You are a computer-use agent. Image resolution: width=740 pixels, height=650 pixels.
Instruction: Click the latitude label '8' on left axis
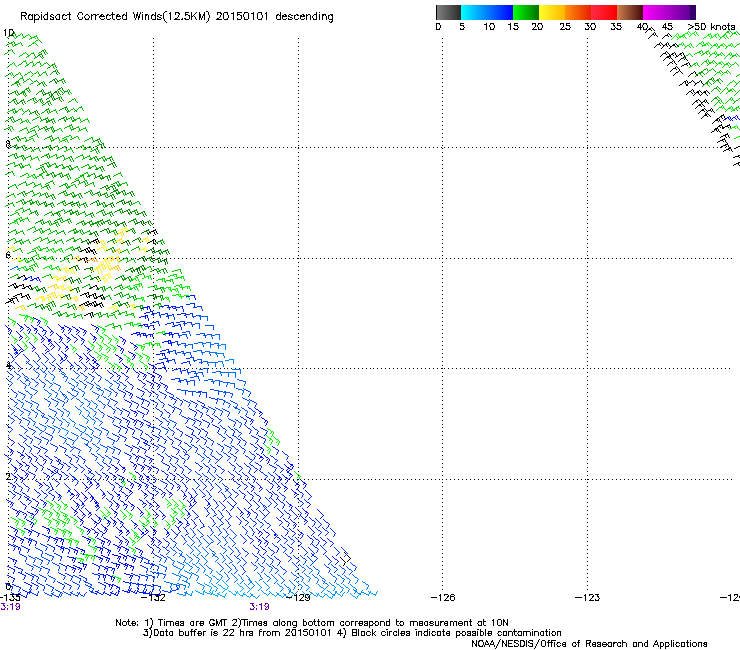(8, 144)
